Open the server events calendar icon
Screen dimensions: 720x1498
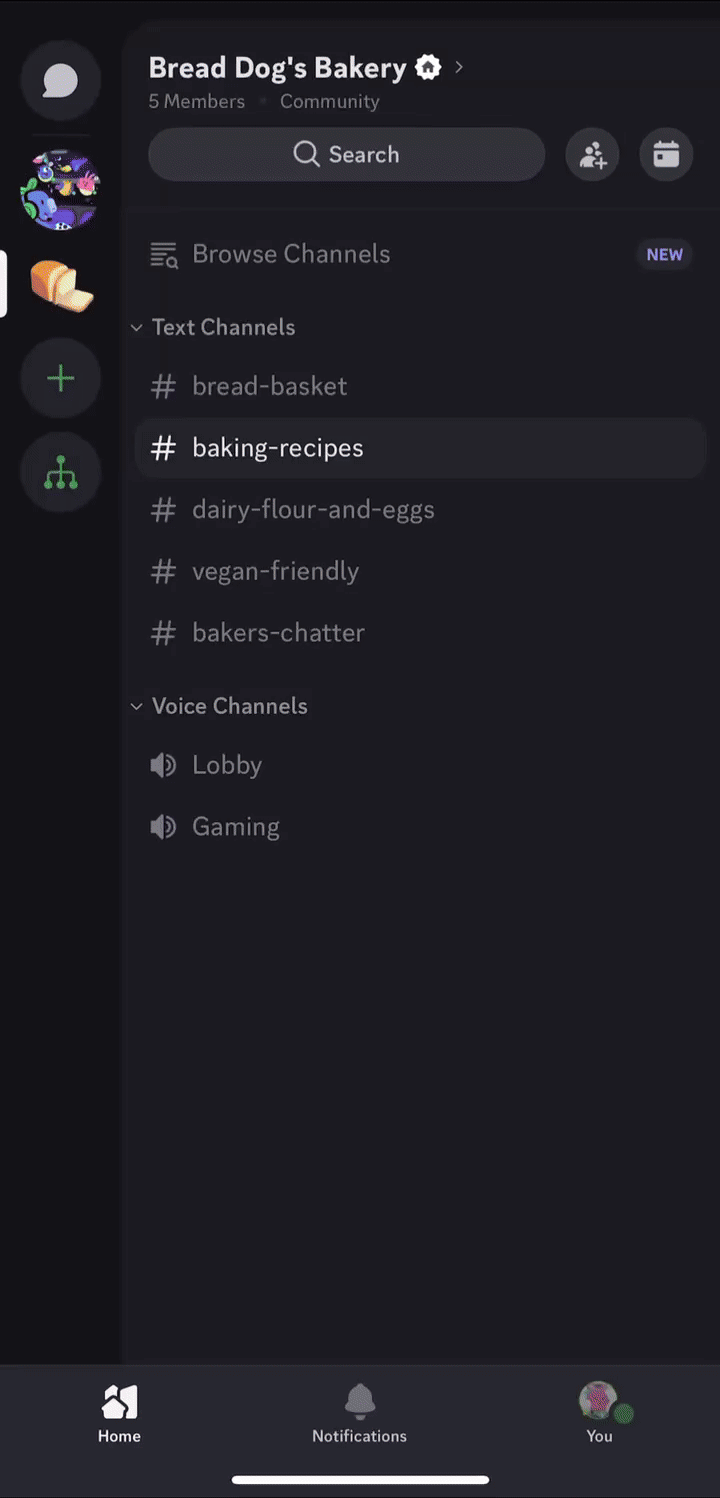[666, 154]
